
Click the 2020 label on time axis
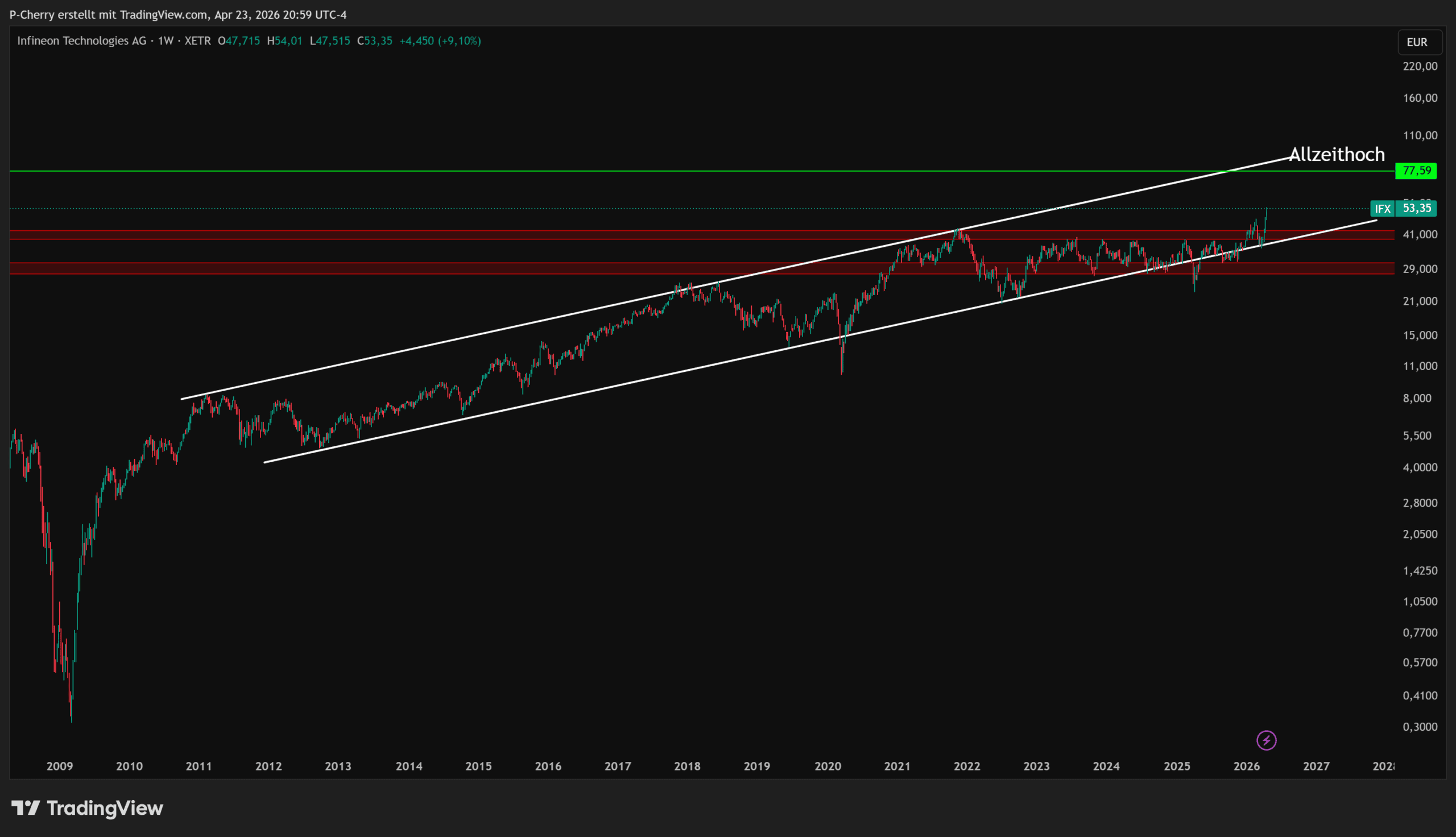click(x=828, y=766)
